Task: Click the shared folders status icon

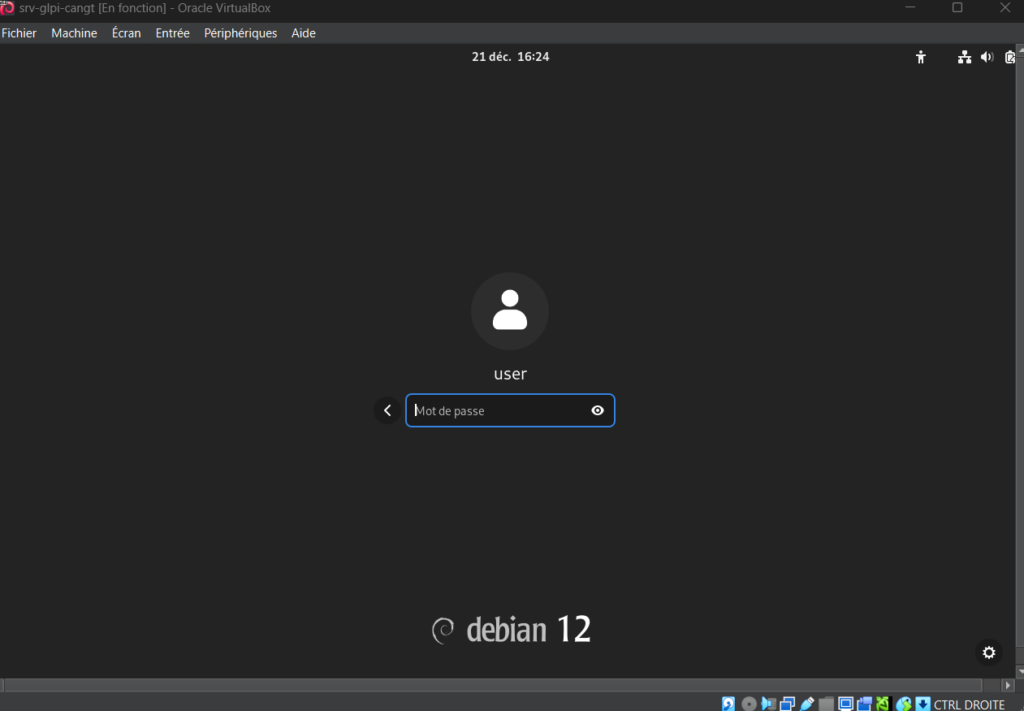Action: click(826, 703)
